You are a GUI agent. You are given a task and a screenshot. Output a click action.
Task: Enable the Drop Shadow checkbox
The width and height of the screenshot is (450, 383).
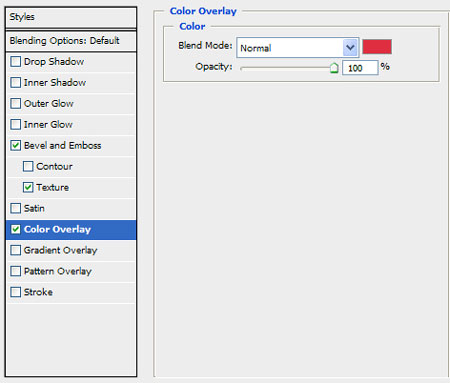click(x=15, y=62)
